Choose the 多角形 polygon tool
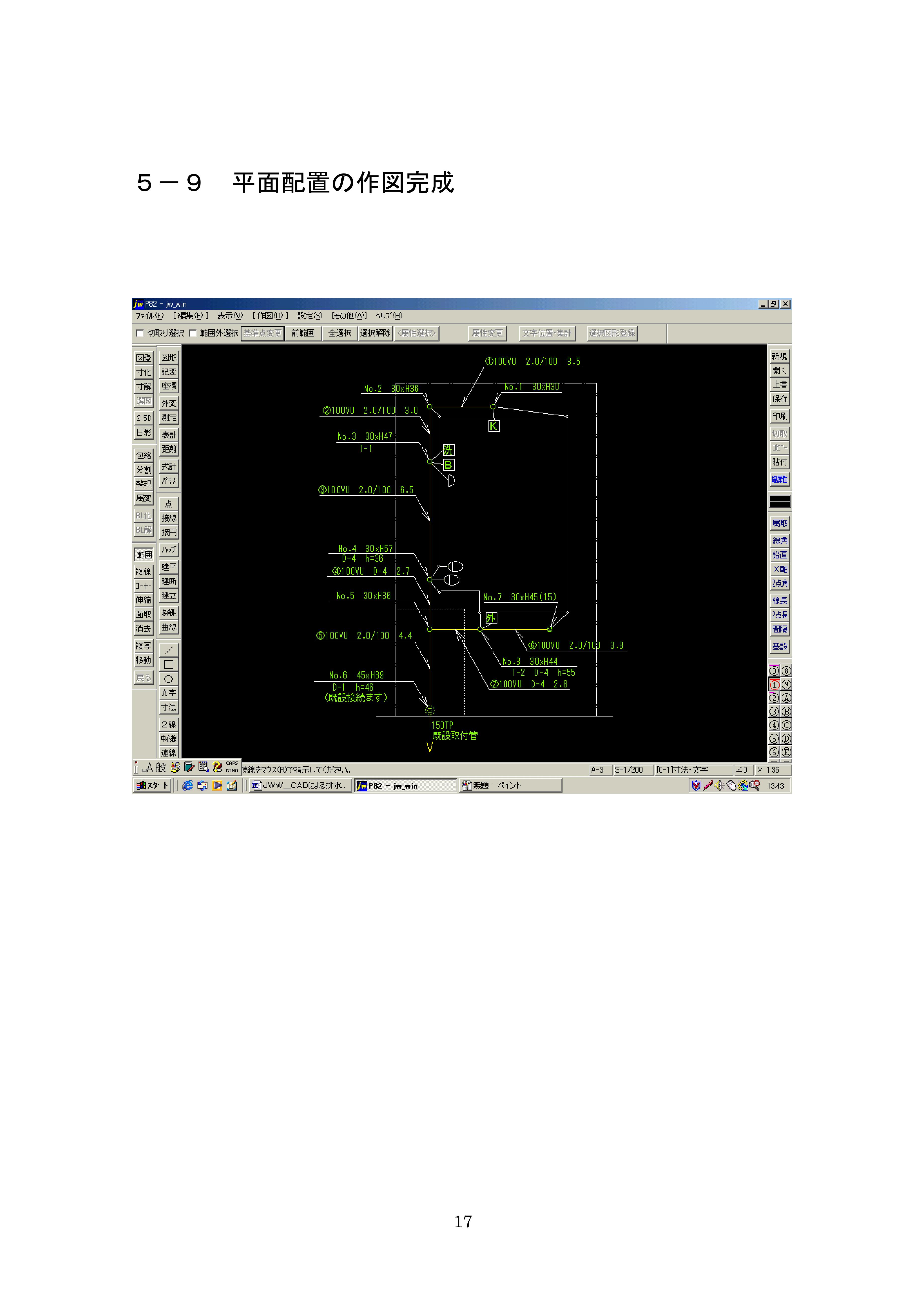This screenshot has height=1308, width=924. pyautogui.click(x=169, y=613)
